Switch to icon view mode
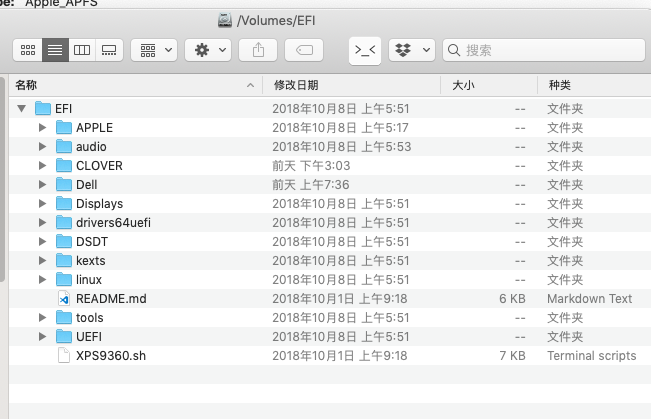 point(28,50)
